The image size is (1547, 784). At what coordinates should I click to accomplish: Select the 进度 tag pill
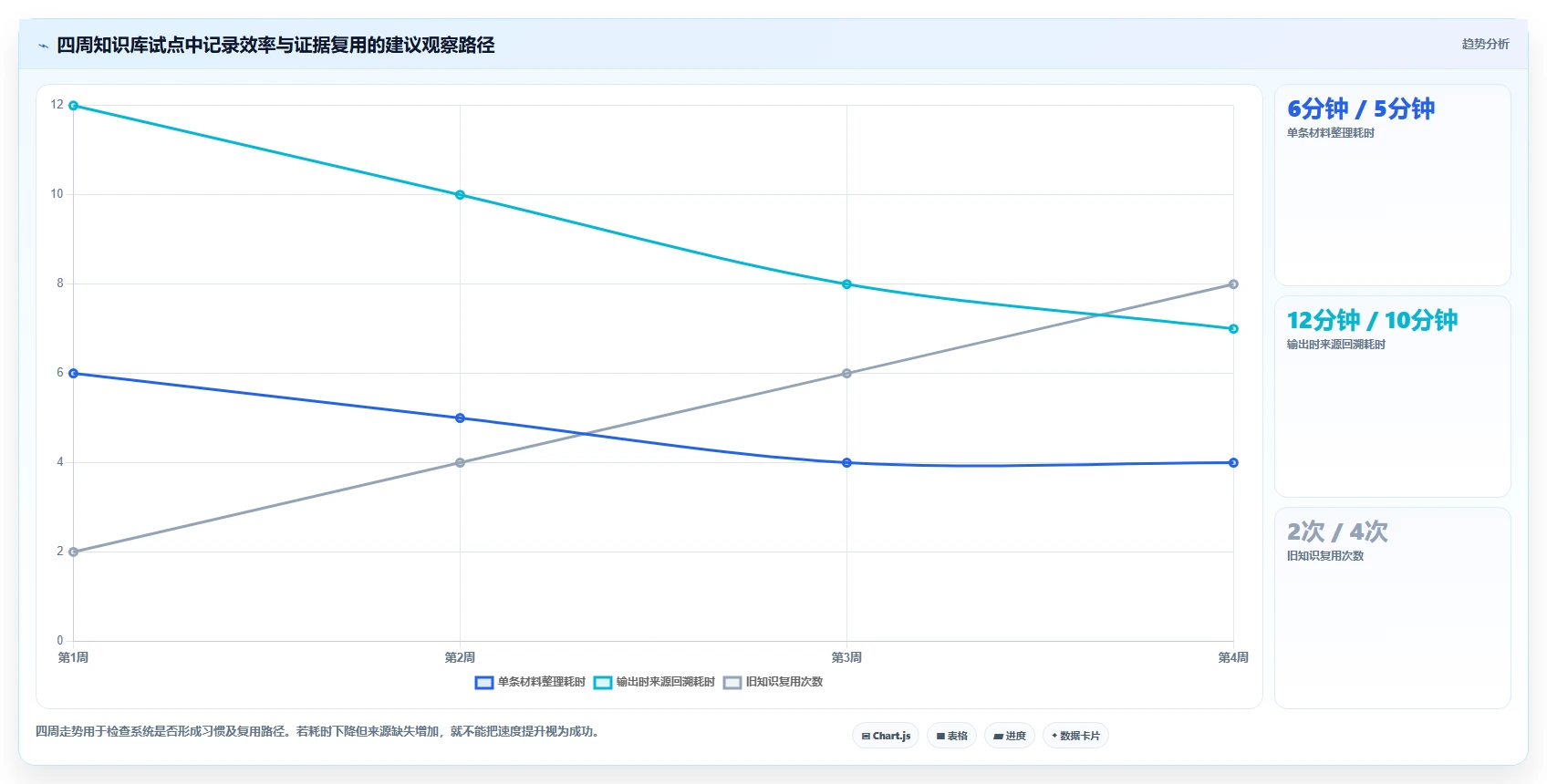[x=1010, y=736]
